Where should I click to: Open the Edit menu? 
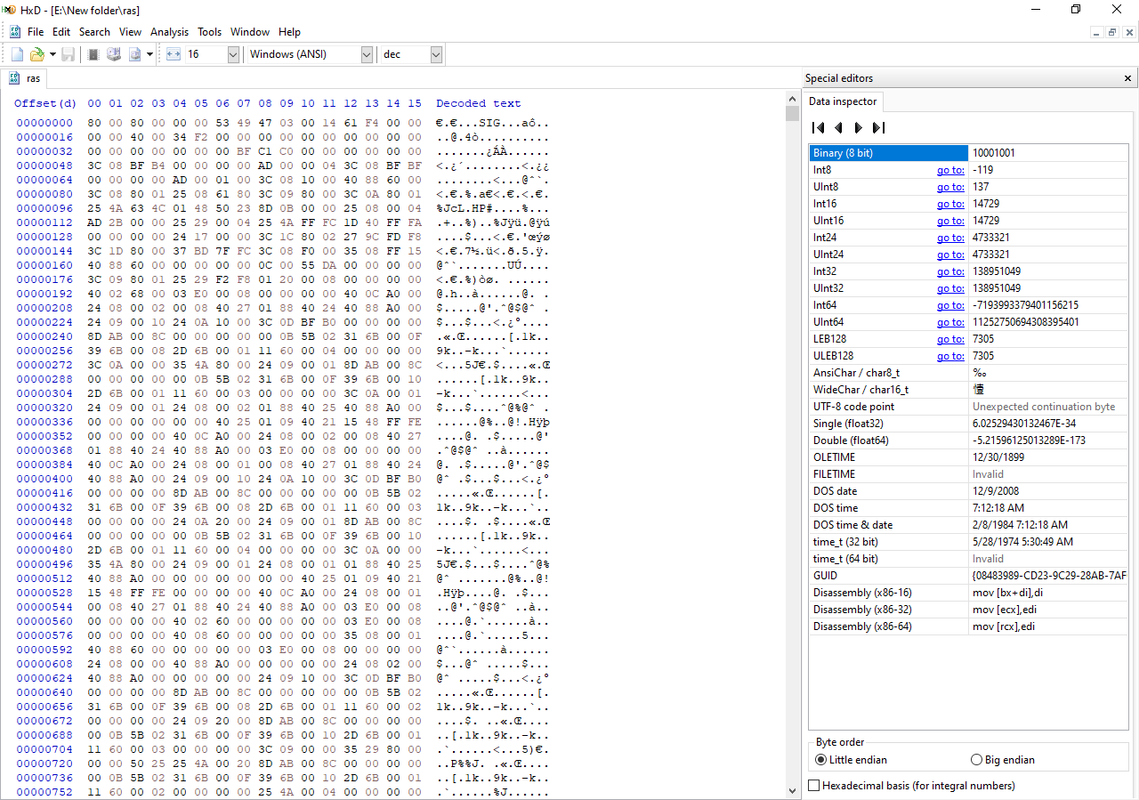[x=61, y=32]
